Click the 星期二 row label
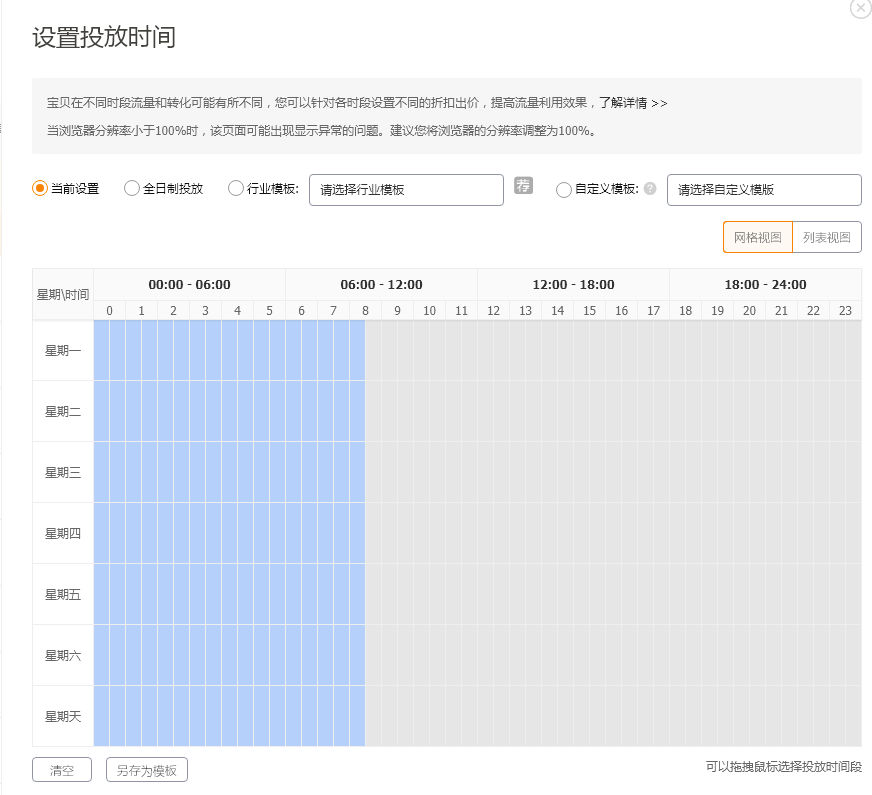Viewport: 872px width, 795px height. click(x=63, y=411)
